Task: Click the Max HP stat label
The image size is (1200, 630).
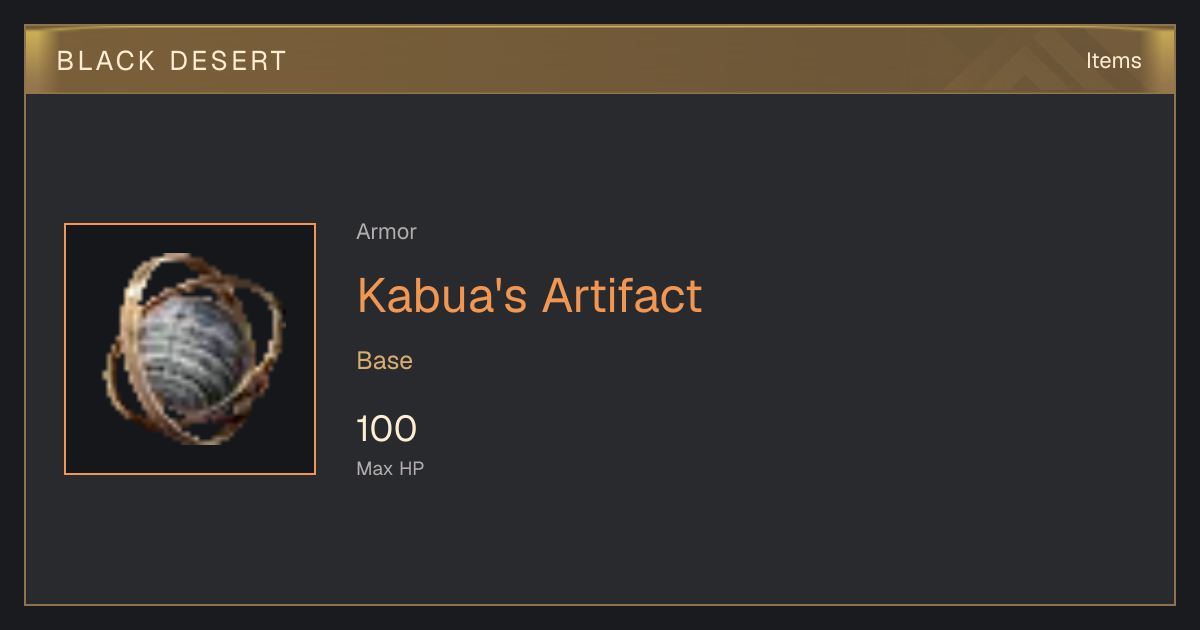Action: (x=390, y=468)
